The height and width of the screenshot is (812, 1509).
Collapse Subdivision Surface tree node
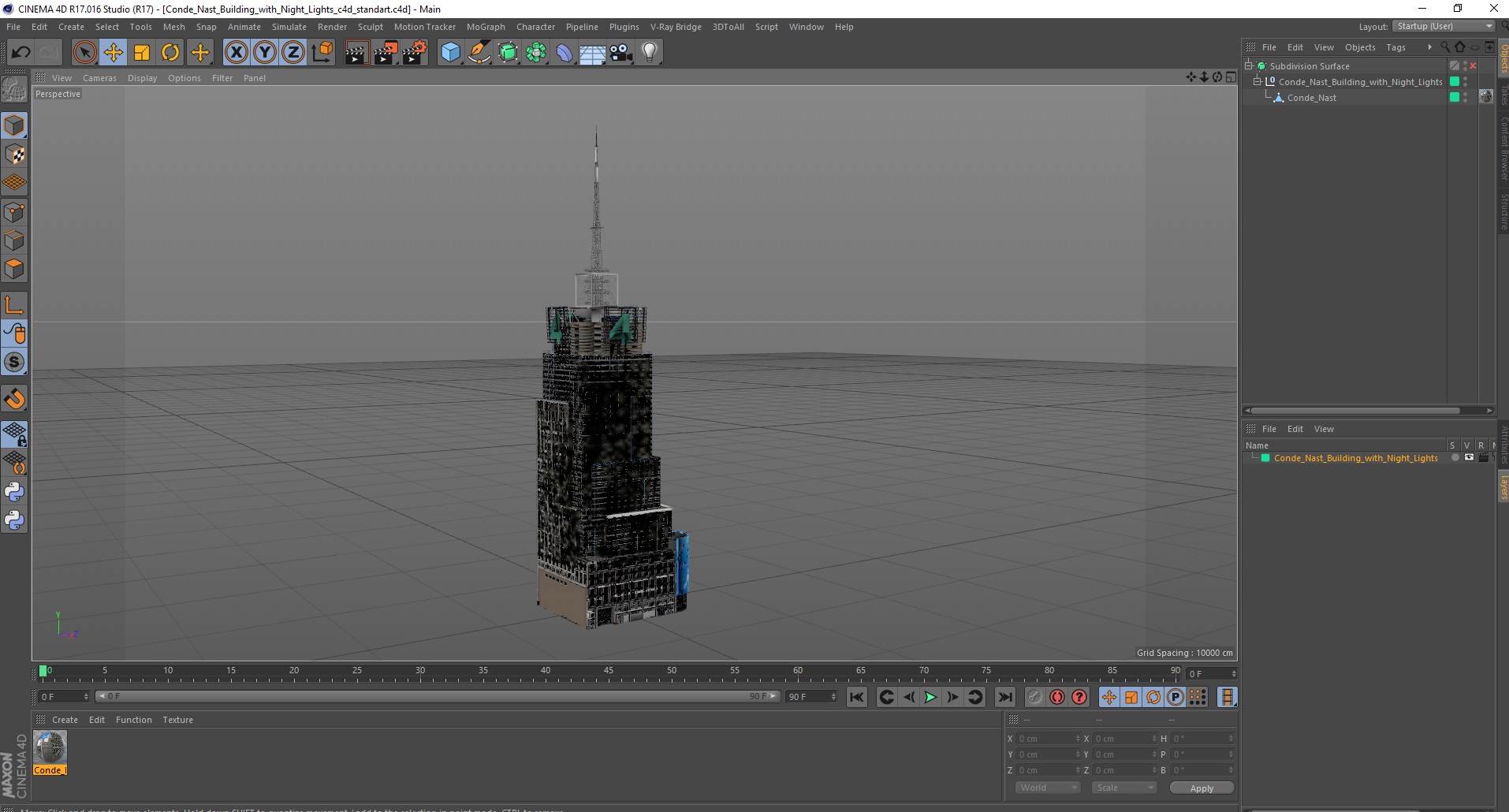point(1249,66)
